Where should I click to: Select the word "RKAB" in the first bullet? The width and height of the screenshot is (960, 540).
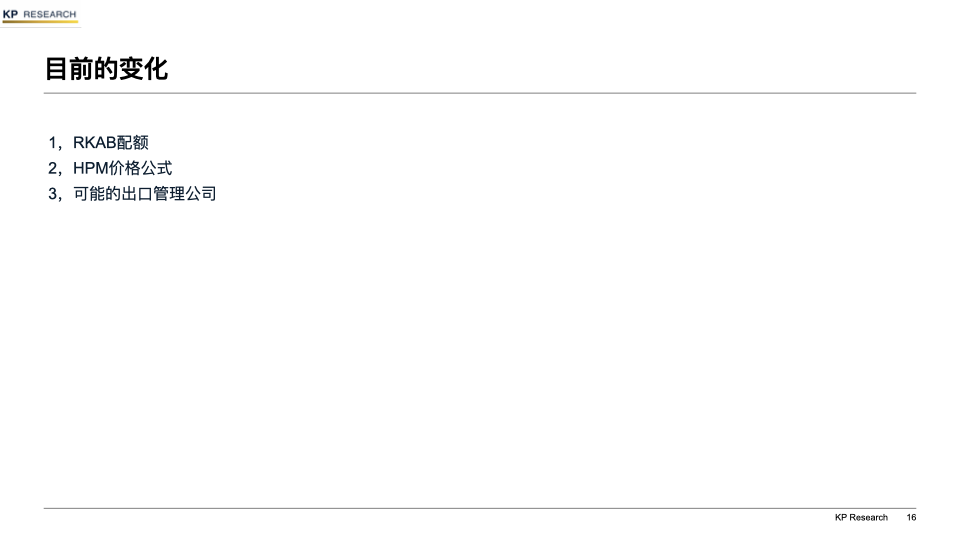[94, 143]
